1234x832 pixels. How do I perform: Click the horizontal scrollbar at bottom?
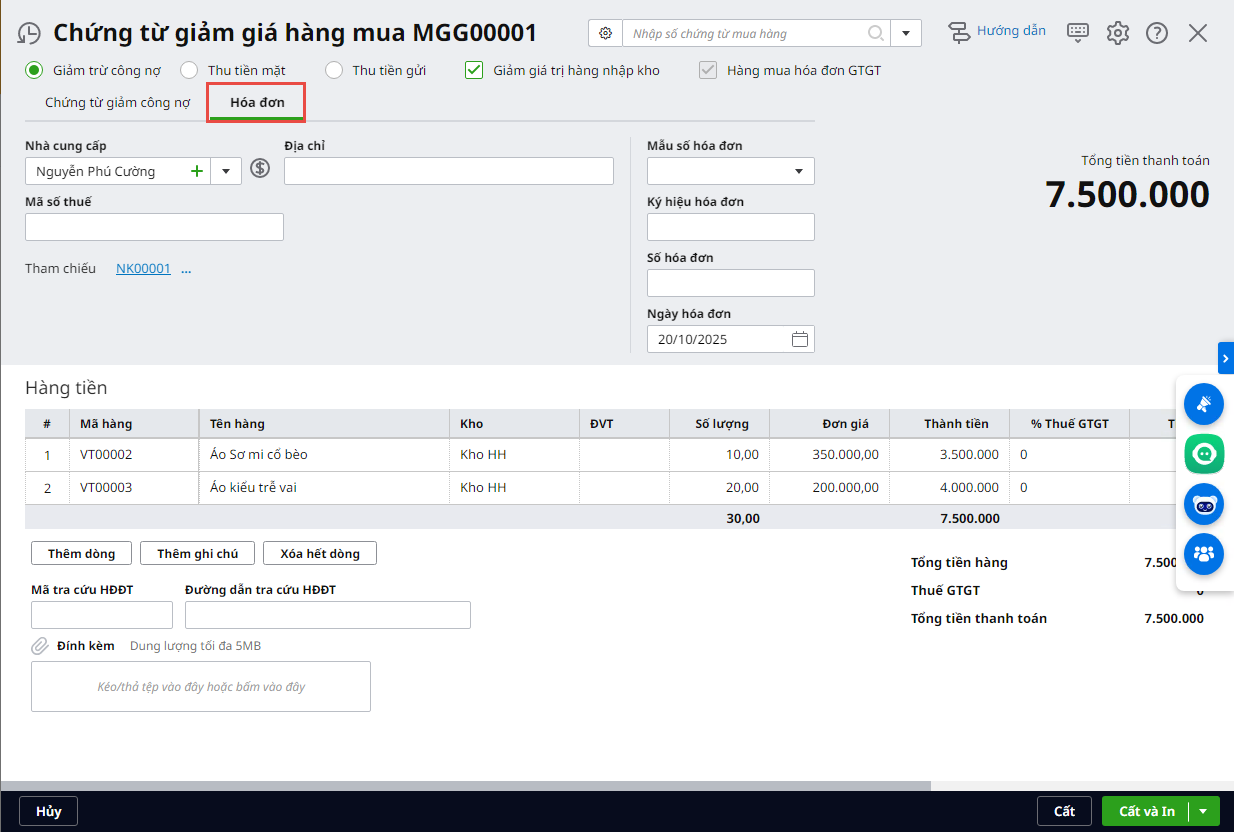(465, 786)
